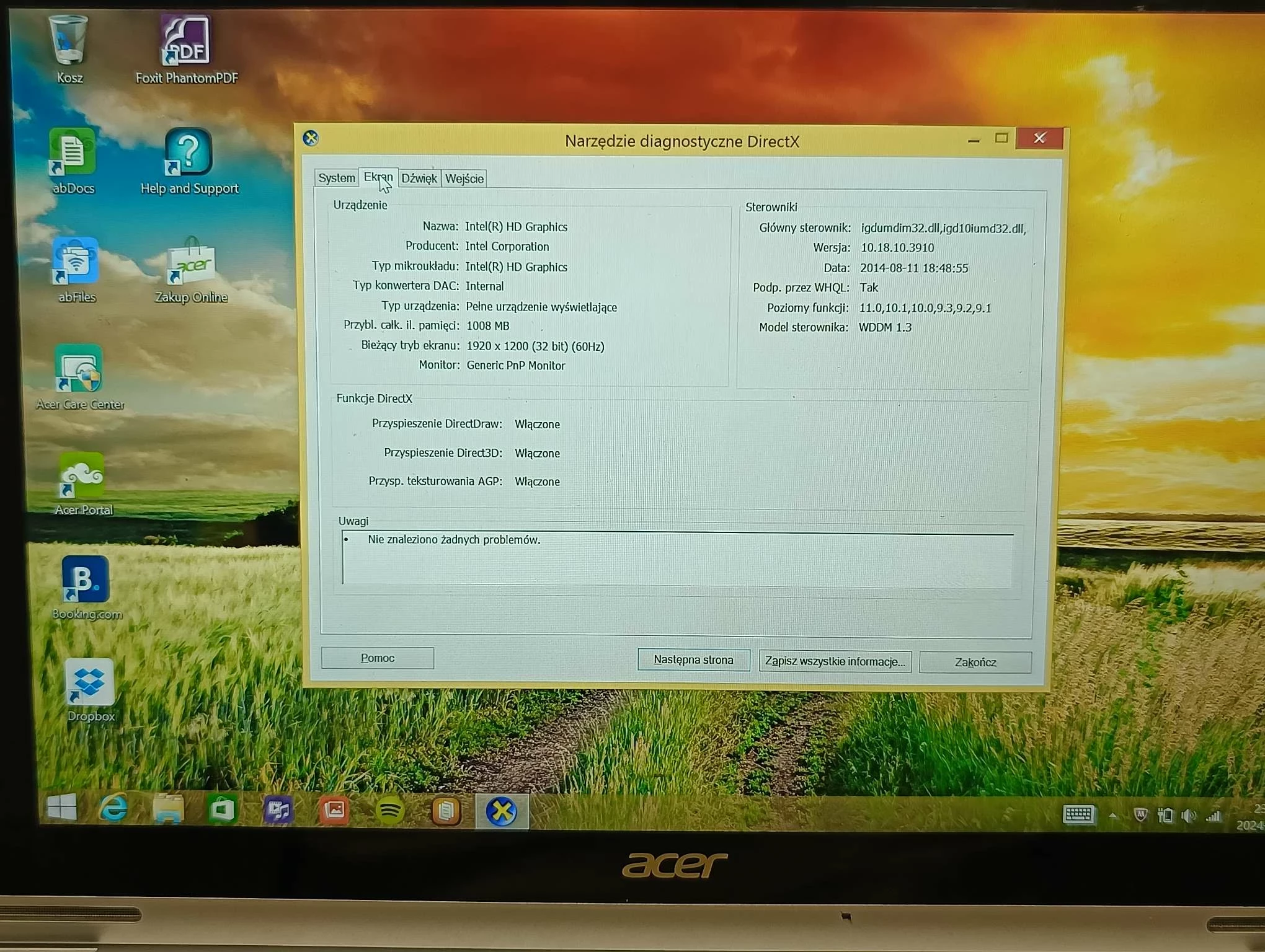Open the volume speaker tray icon

(x=1189, y=816)
